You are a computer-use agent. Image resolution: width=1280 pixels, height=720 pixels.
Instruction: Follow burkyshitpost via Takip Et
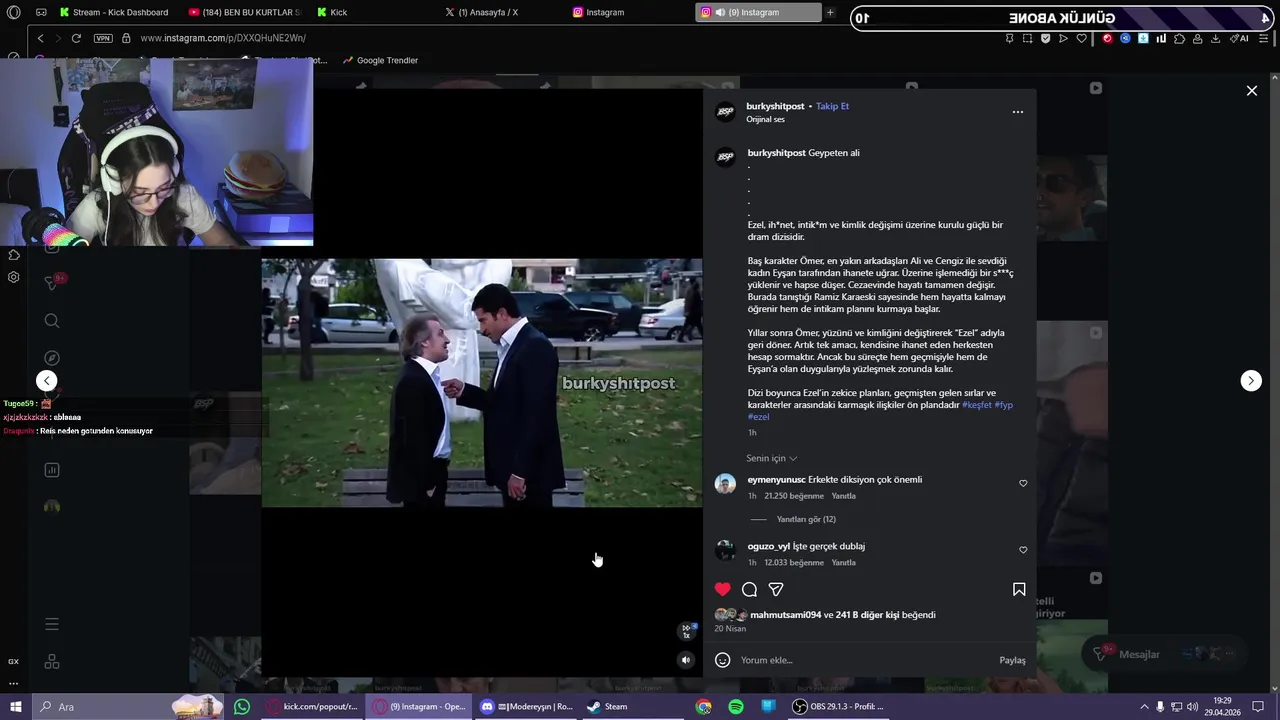coord(832,106)
